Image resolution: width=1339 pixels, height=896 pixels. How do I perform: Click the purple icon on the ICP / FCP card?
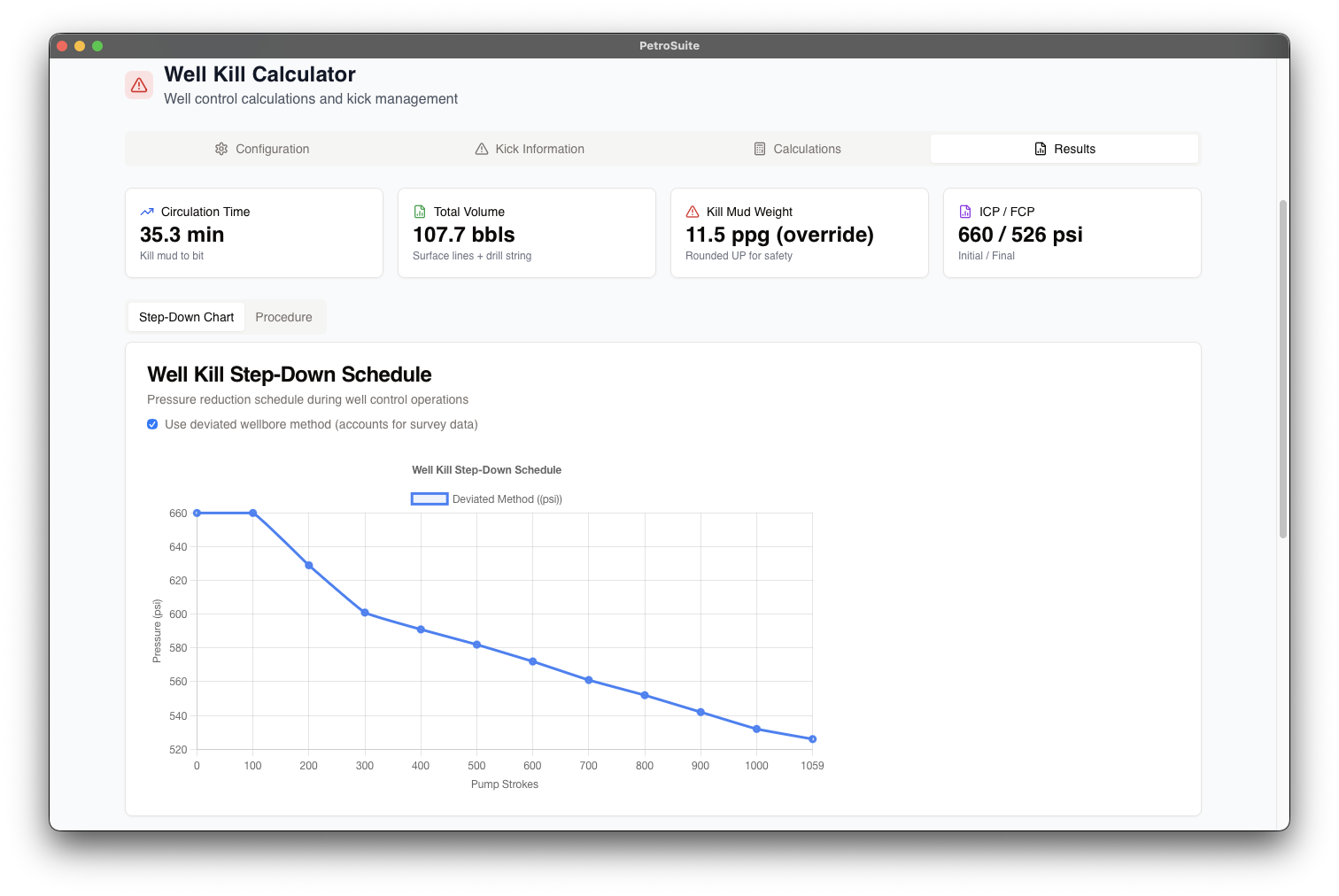(964, 211)
